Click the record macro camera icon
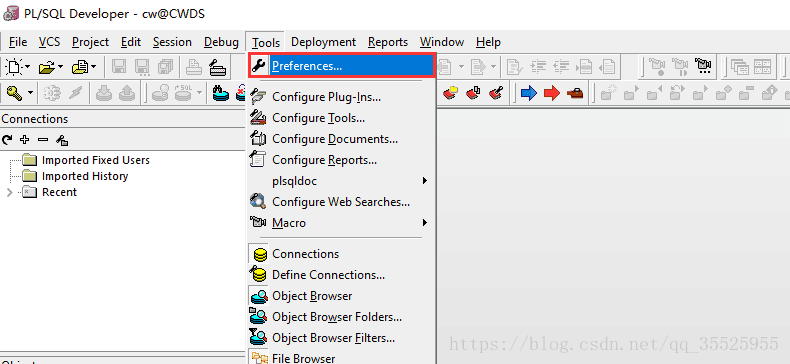Screen dimensions: 790x364 [656, 67]
